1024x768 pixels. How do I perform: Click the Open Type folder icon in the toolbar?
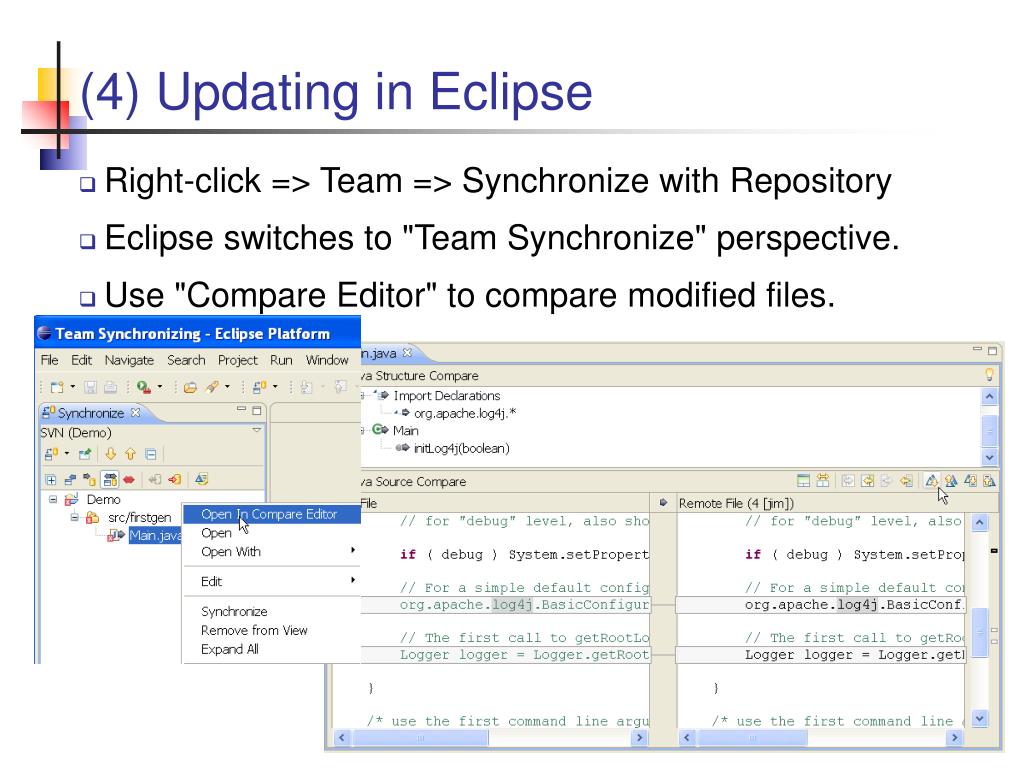[190, 387]
